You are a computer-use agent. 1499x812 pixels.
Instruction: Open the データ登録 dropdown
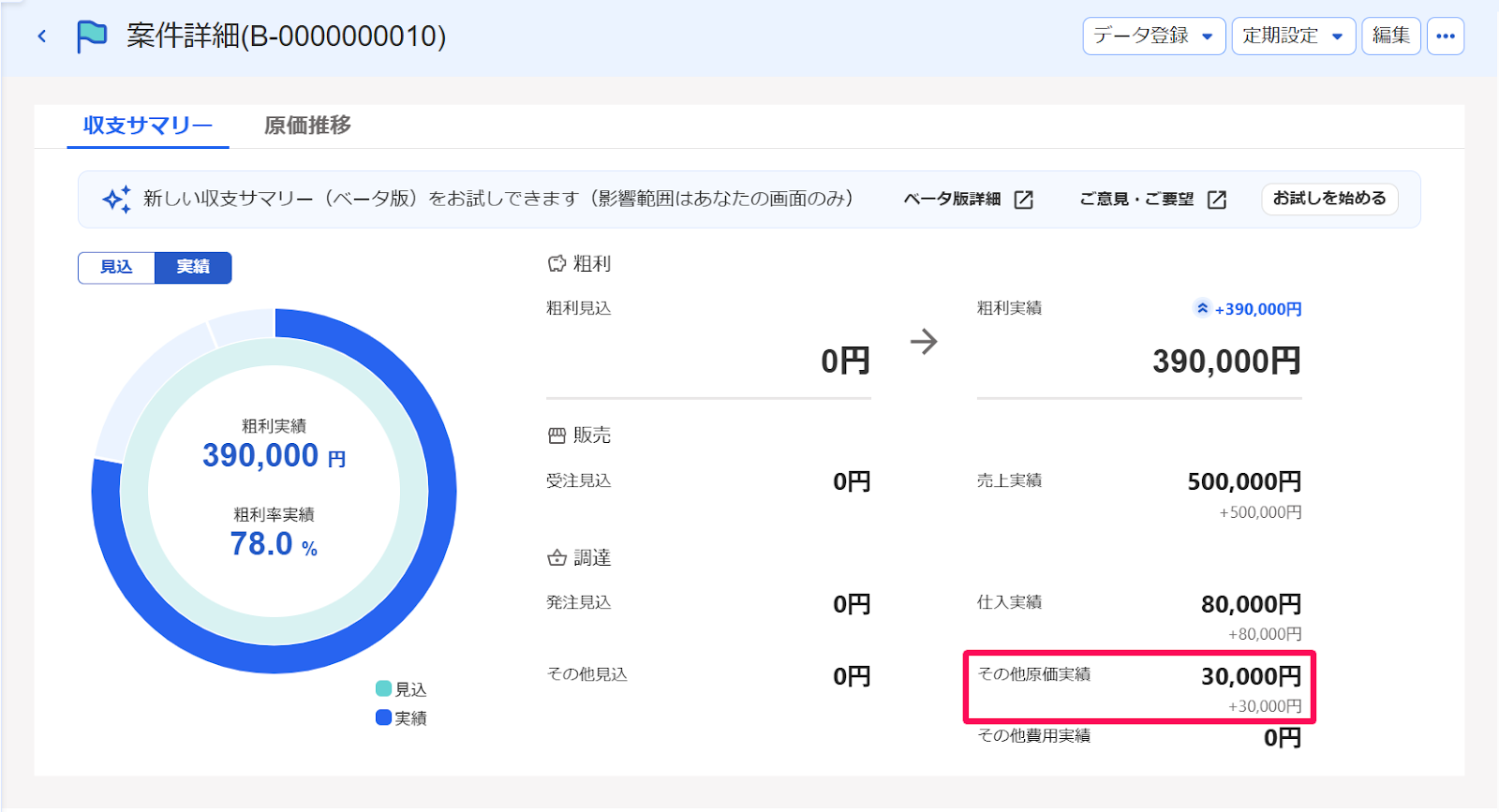click(x=1154, y=37)
